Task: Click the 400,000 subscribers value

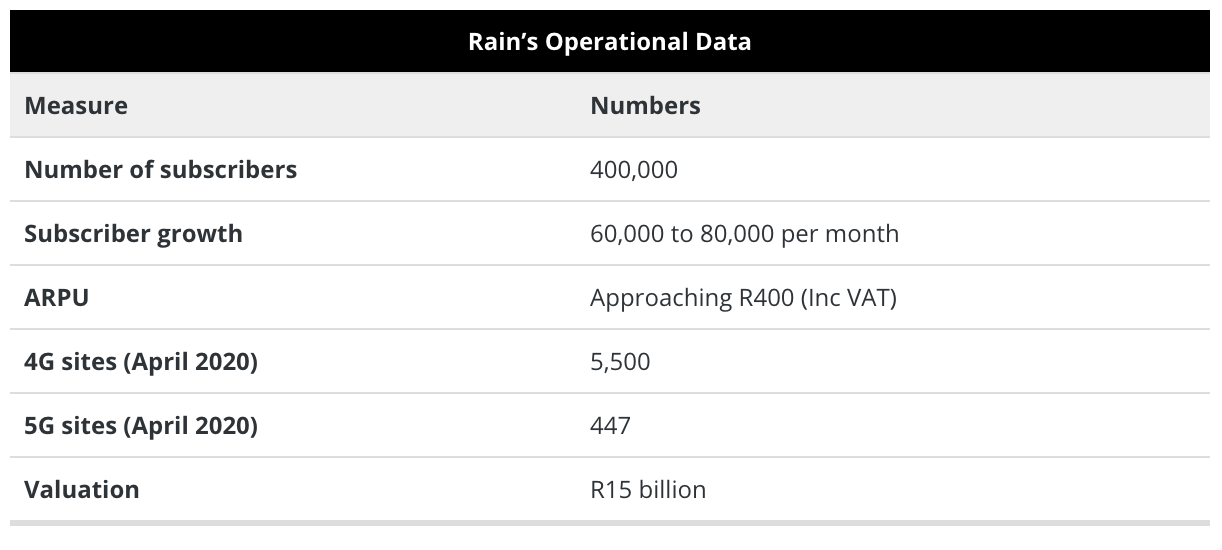Action: tap(634, 169)
